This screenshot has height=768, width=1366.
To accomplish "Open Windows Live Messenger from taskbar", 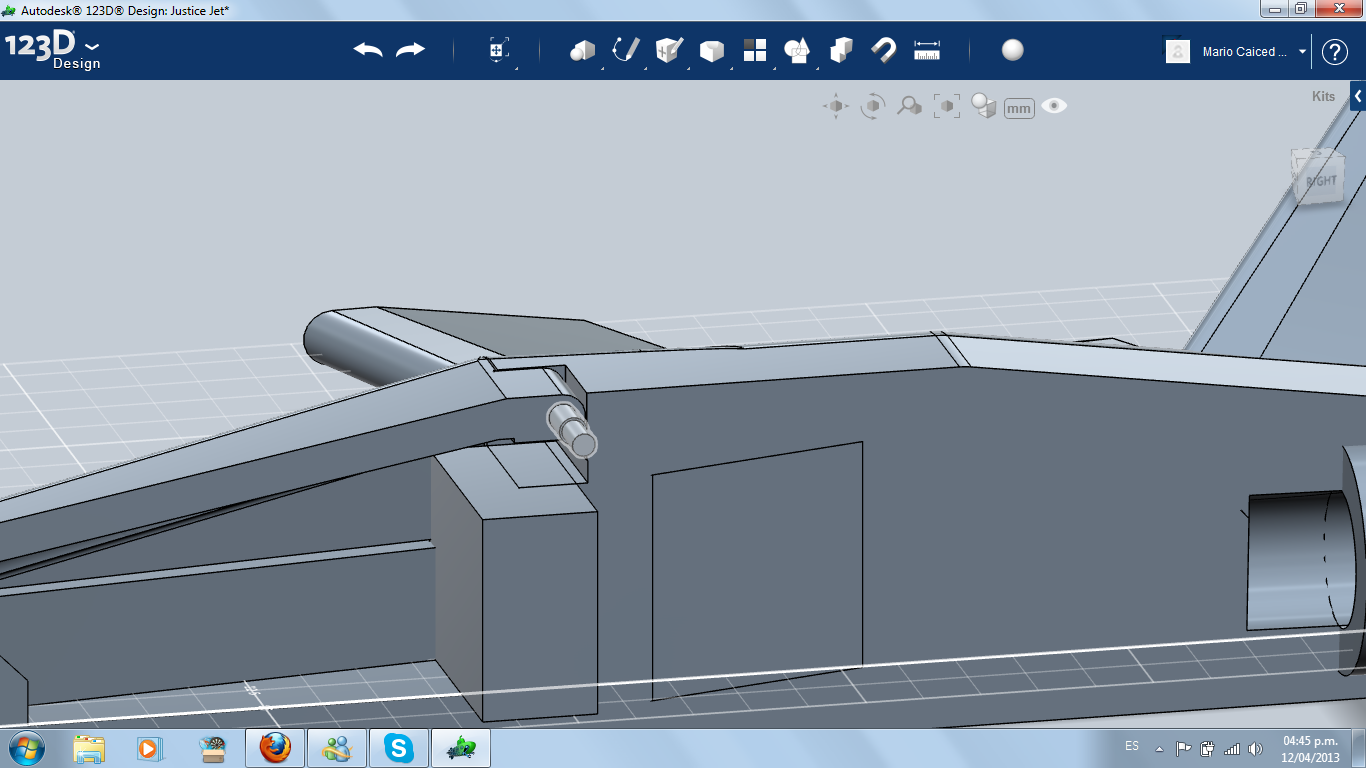I will click(x=337, y=748).
